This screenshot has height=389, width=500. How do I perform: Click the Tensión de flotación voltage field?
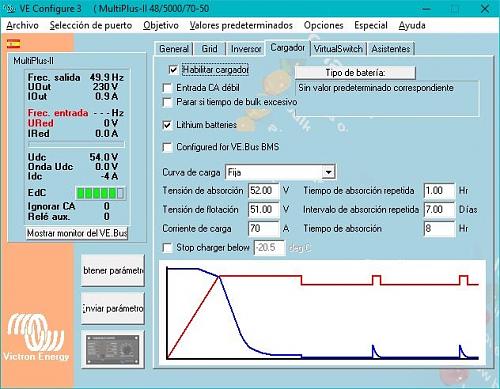tap(264, 210)
